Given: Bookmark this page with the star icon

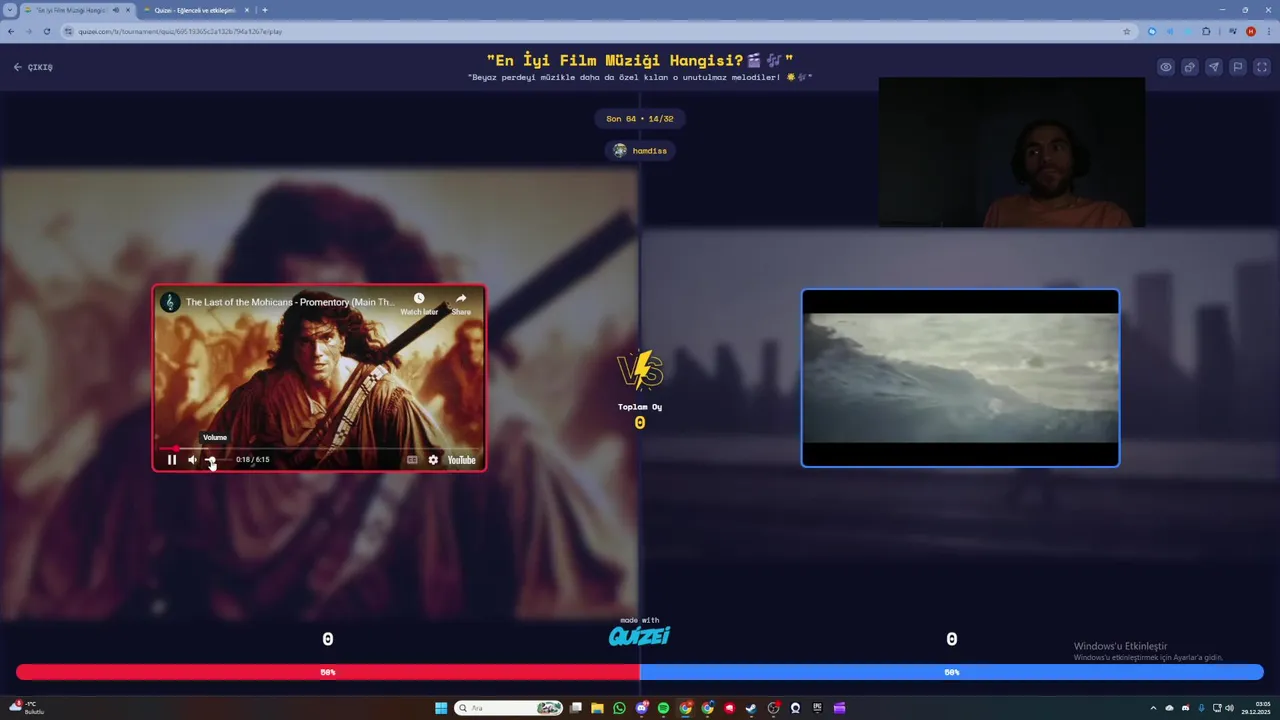Looking at the screenshot, I should (1127, 31).
